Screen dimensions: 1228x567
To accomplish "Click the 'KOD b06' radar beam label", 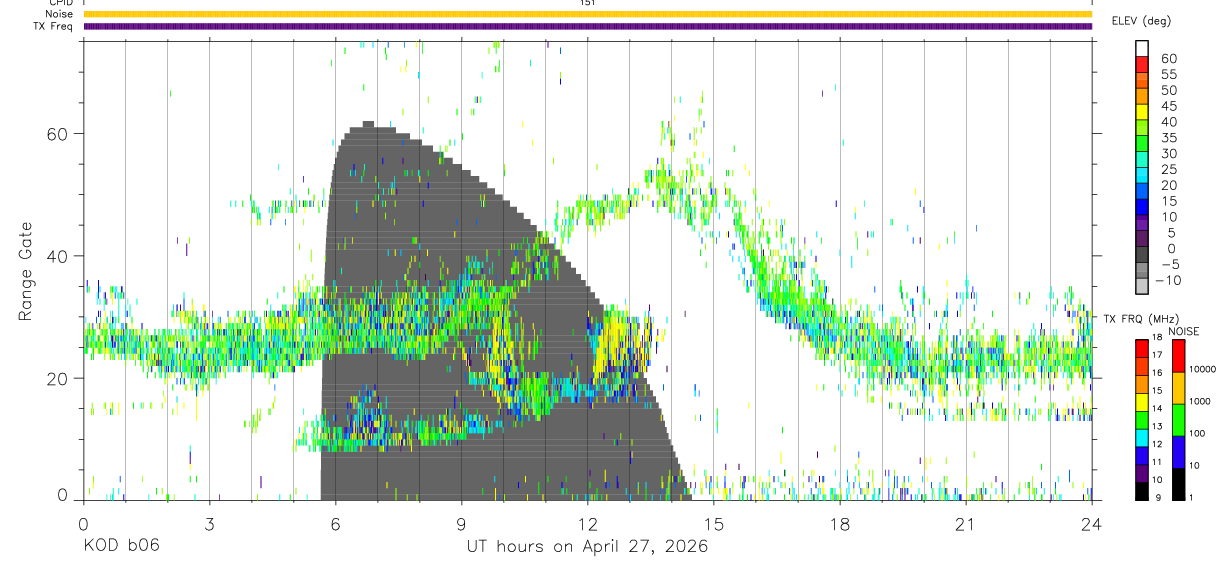I will [120, 546].
